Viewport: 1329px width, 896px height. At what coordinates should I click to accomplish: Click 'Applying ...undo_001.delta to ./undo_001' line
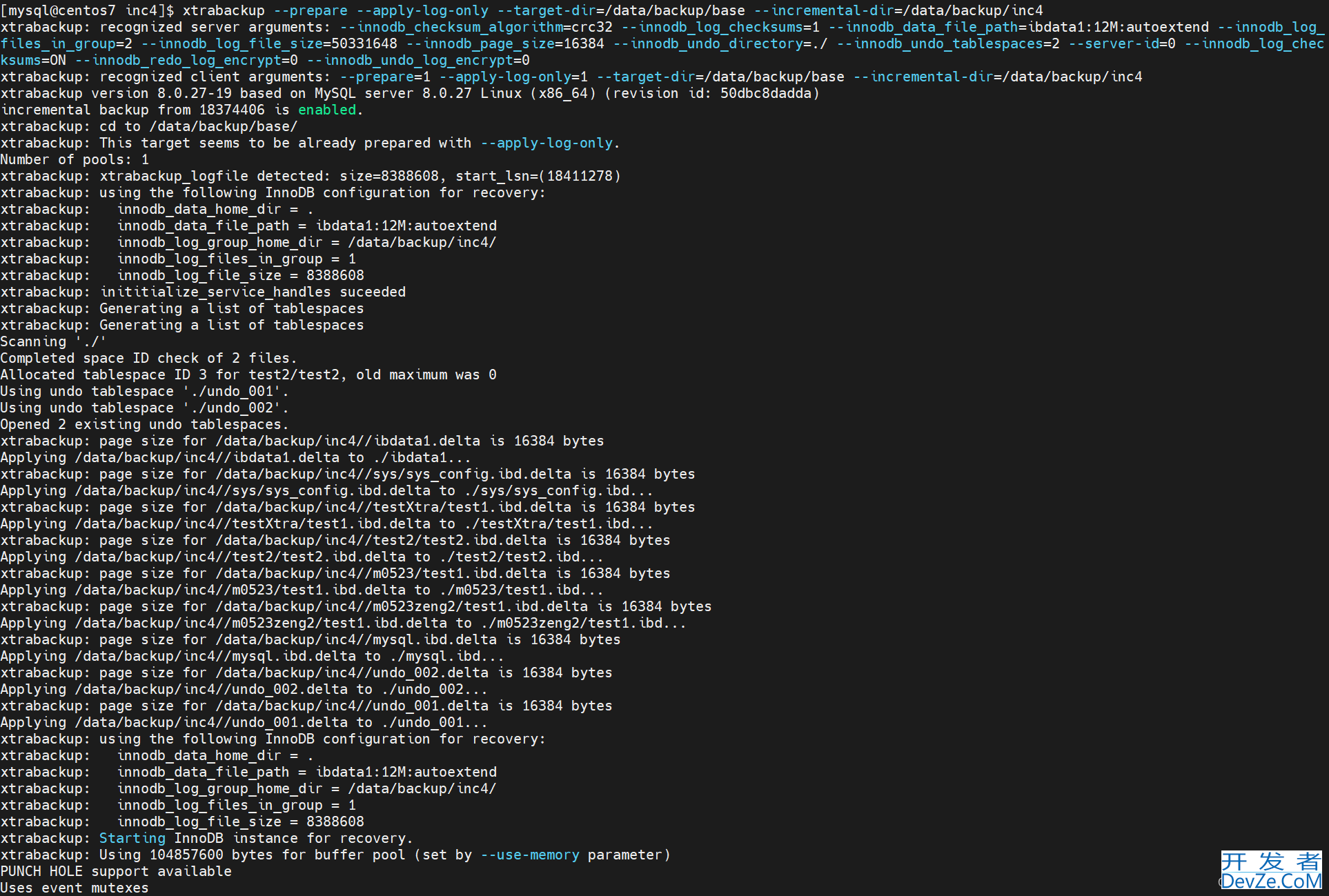[x=244, y=722]
